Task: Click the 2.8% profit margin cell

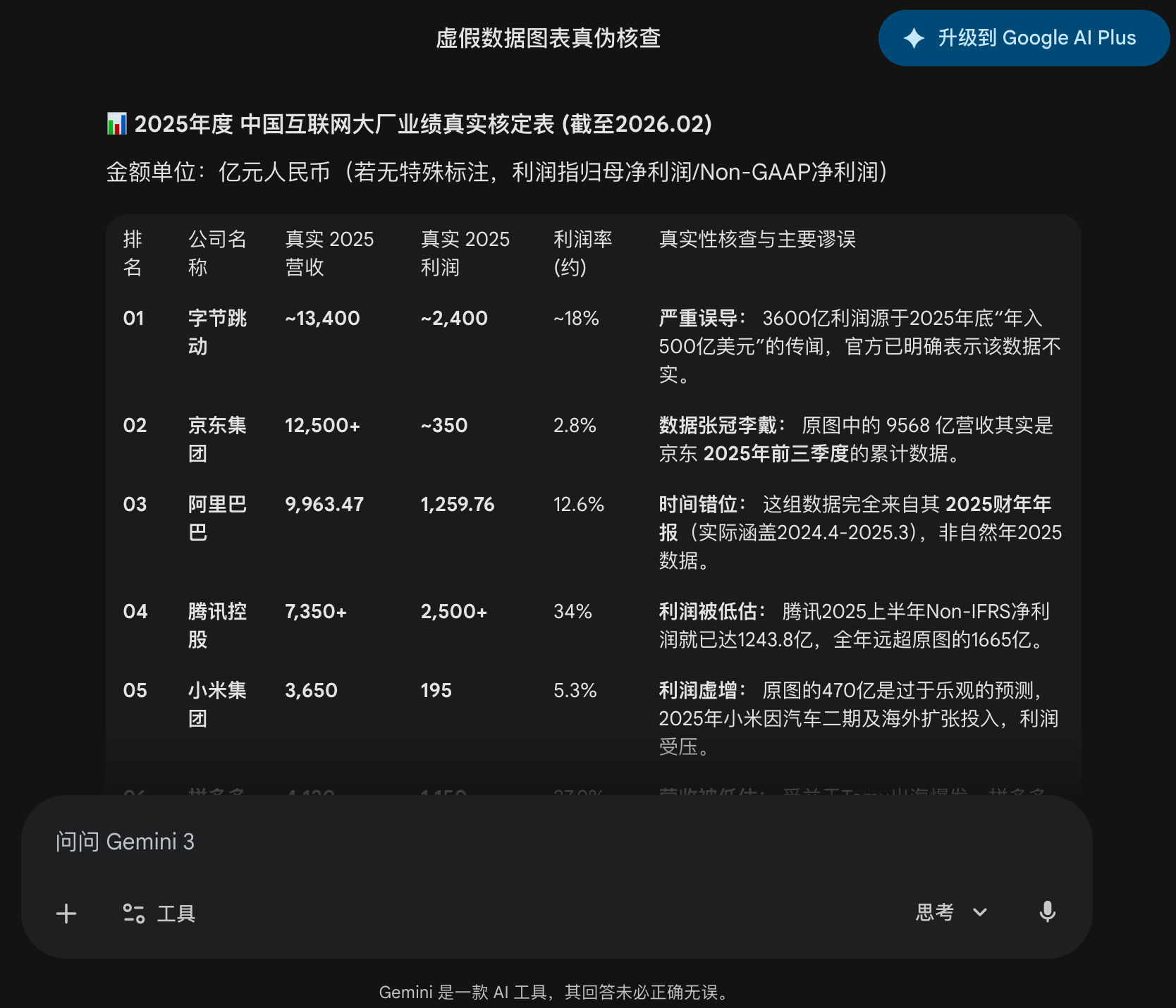Action: click(x=575, y=426)
